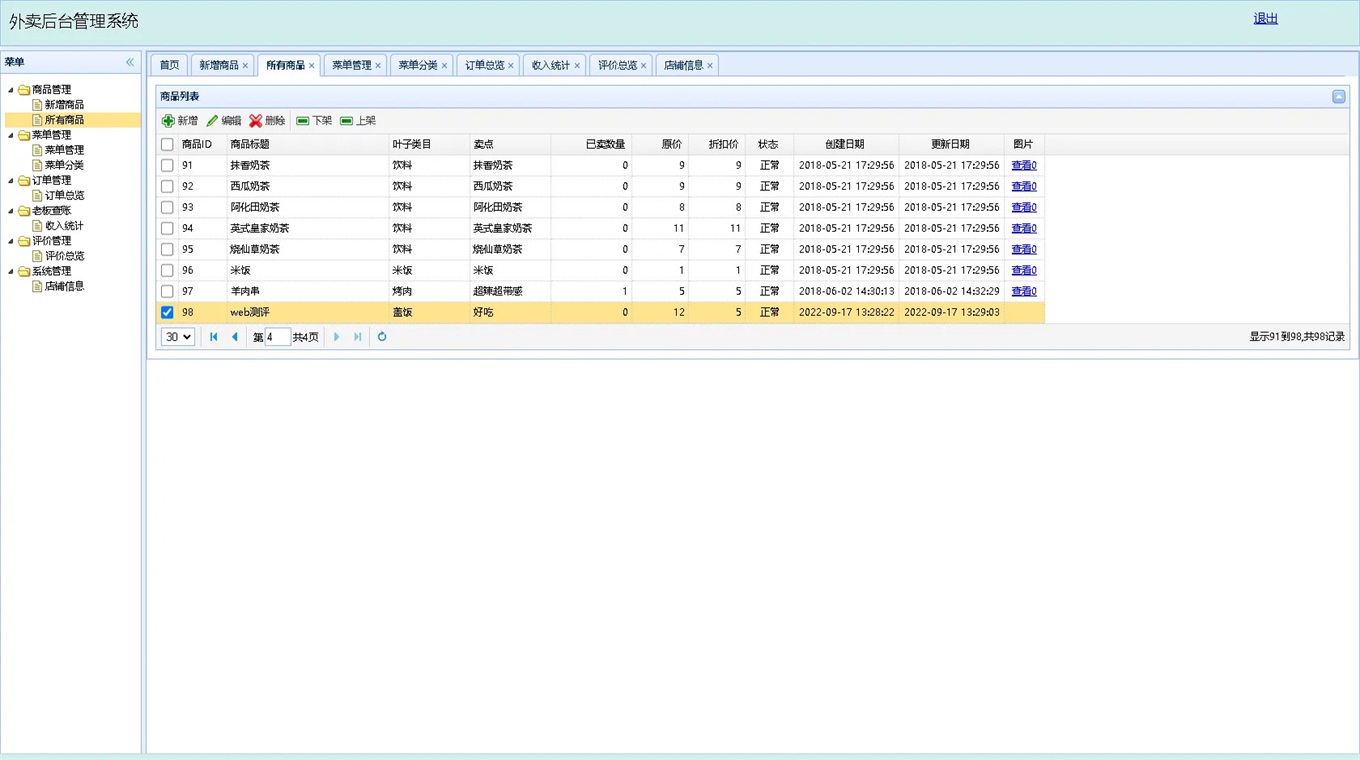Check the box for product 97
This screenshot has width=1360, height=760.
tap(167, 292)
